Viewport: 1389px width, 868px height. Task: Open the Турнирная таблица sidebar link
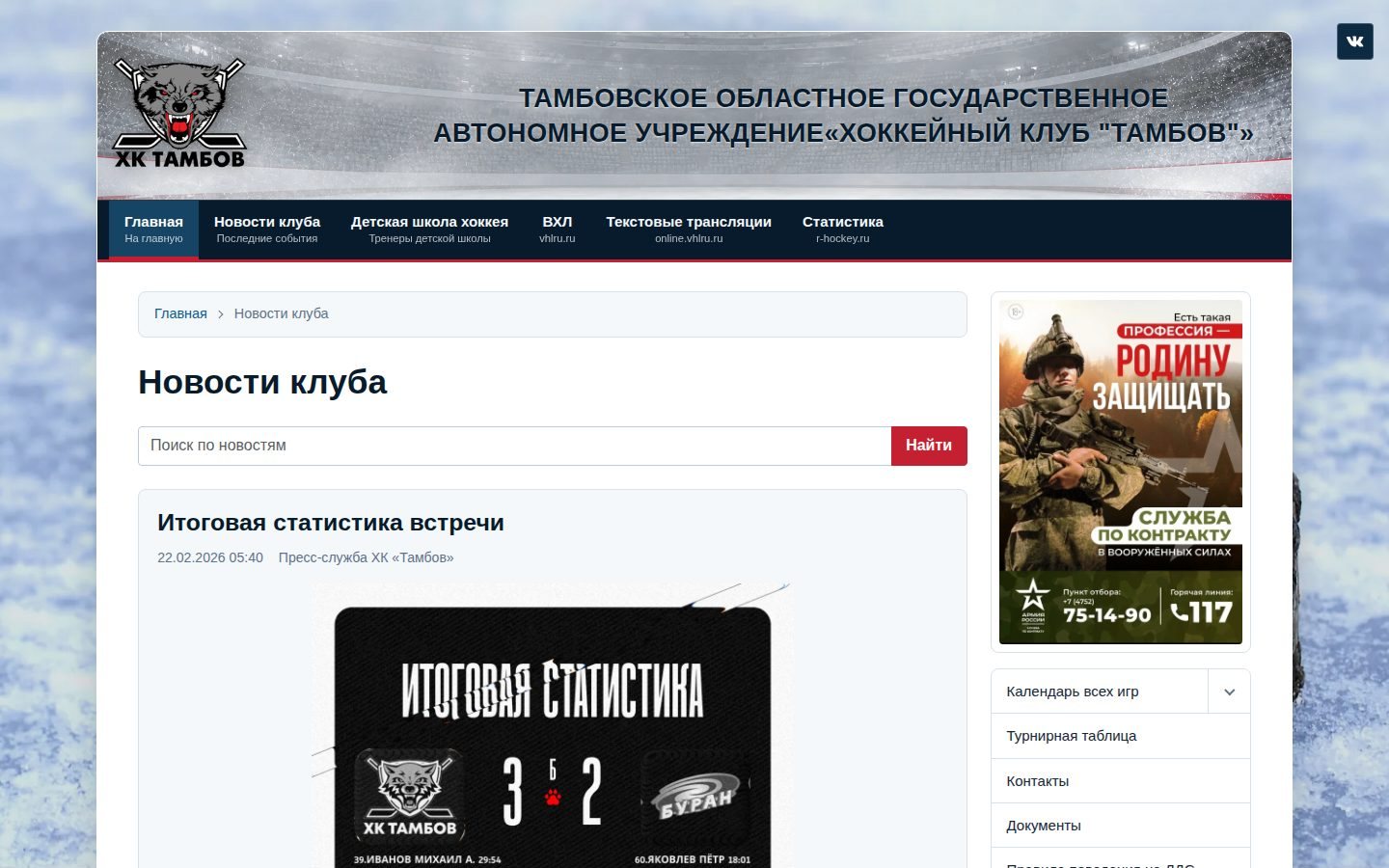pyautogui.click(x=1121, y=736)
